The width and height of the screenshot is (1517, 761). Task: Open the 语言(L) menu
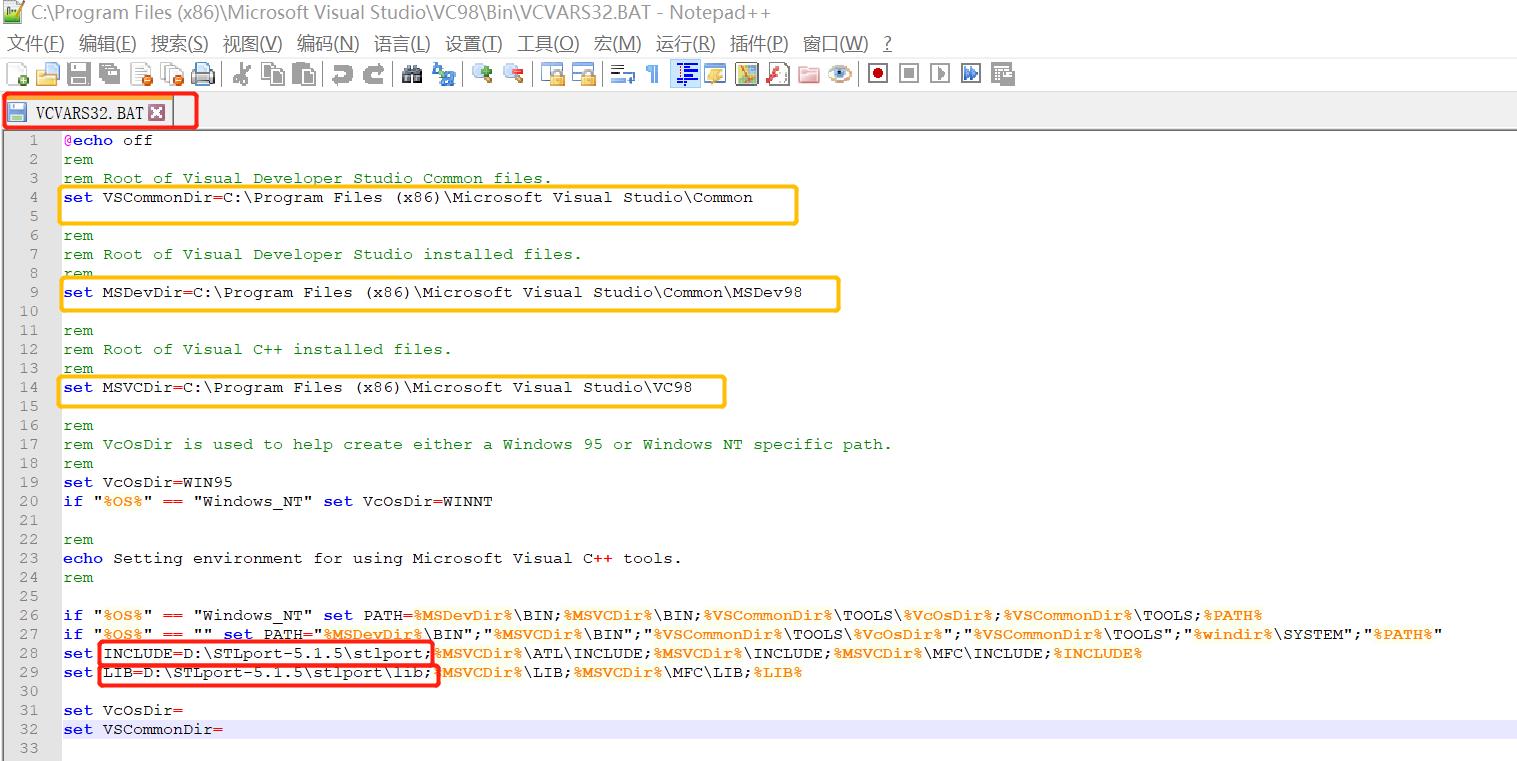point(401,44)
